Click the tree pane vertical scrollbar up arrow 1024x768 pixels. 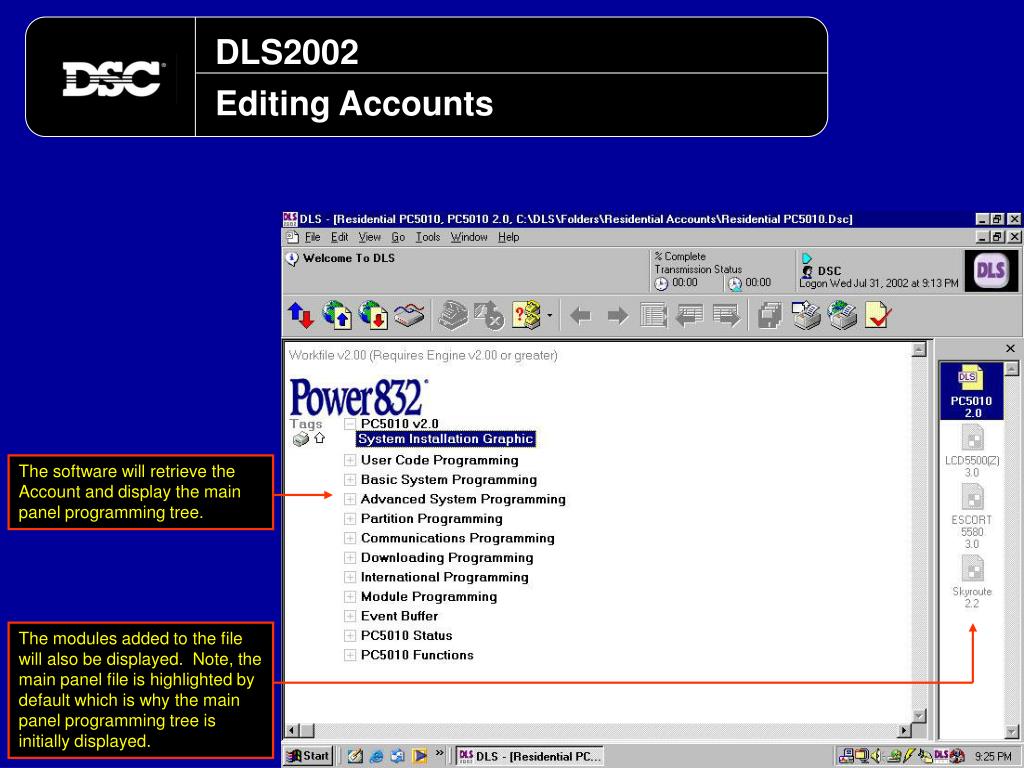919,349
